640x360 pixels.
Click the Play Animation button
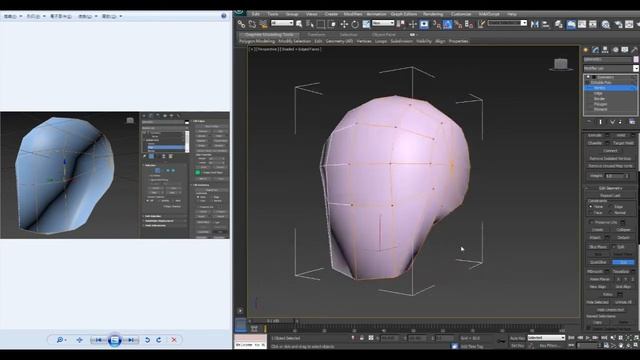(588, 338)
